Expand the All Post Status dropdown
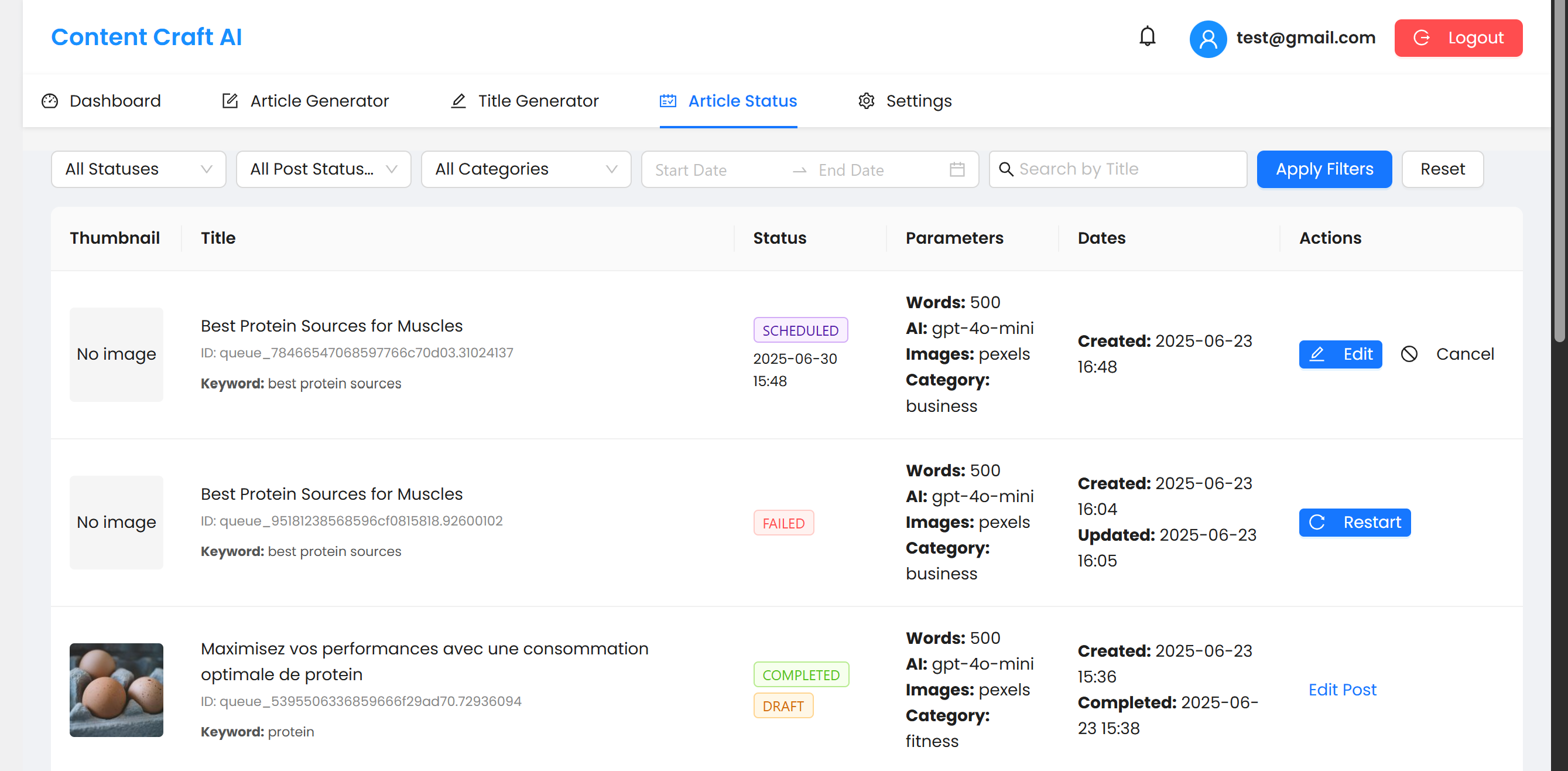 [323, 169]
